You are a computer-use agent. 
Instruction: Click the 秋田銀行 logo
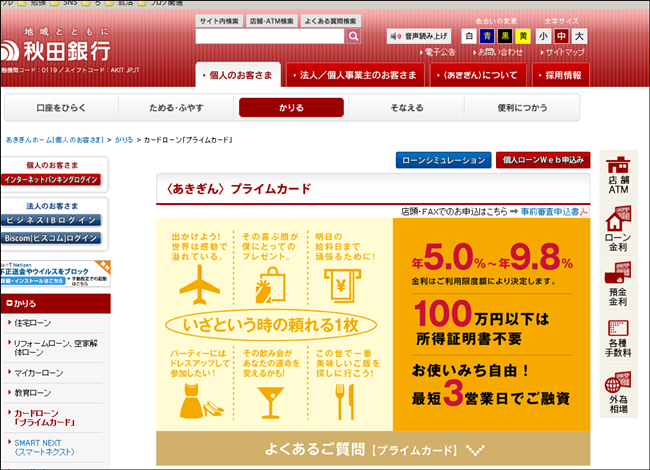coord(55,51)
